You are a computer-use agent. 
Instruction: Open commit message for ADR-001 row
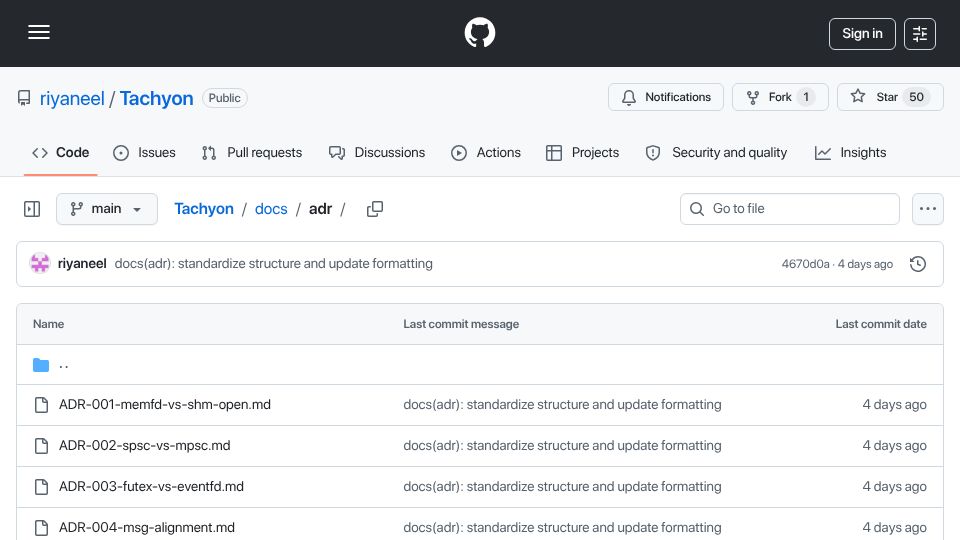(x=562, y=405)
